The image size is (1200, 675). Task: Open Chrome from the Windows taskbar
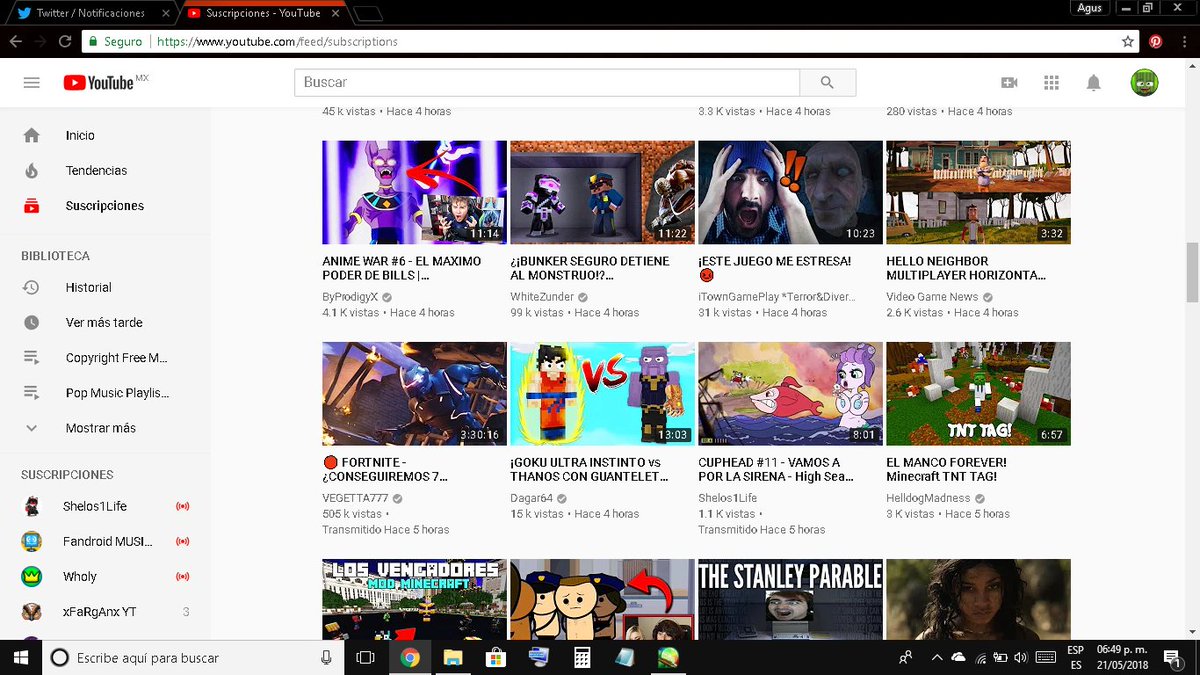pyautogui.click(x=410, y=657)
